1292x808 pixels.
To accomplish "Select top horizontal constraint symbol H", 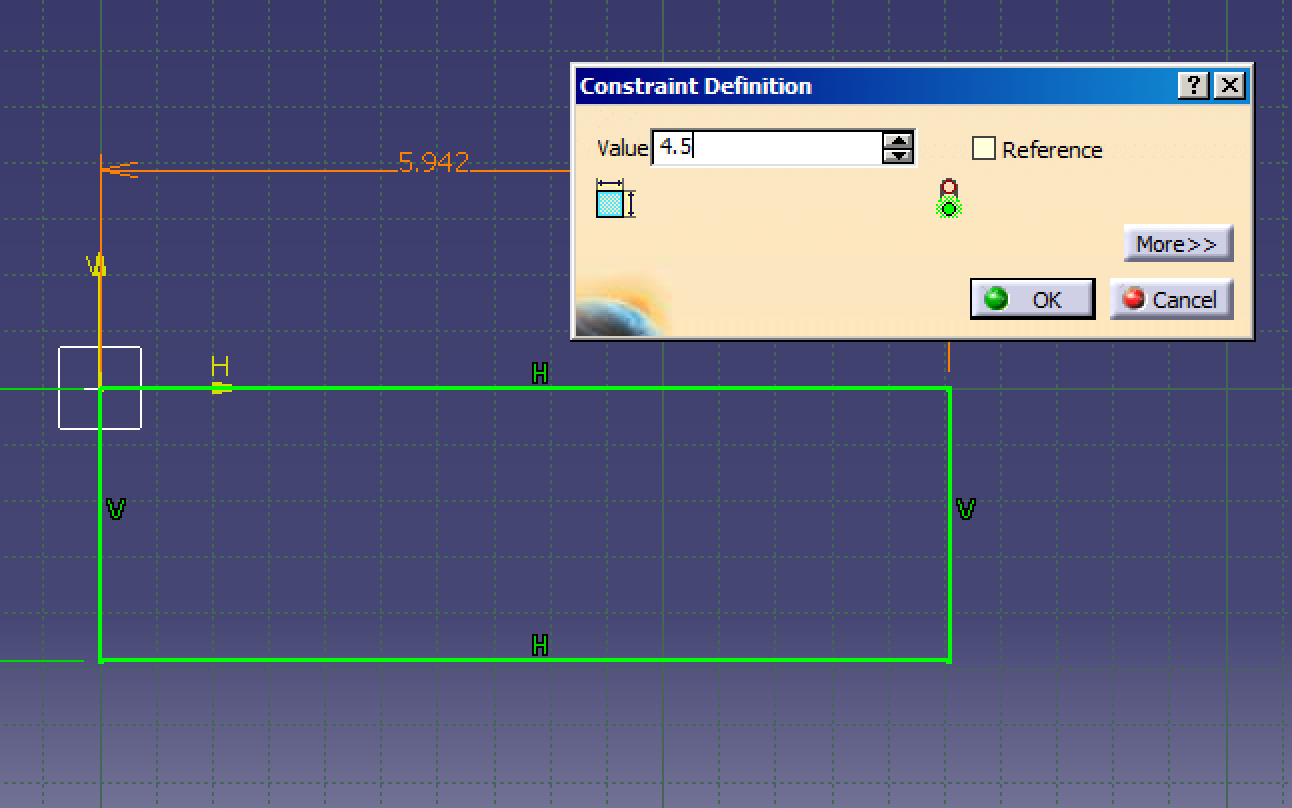I will point(540,374).
